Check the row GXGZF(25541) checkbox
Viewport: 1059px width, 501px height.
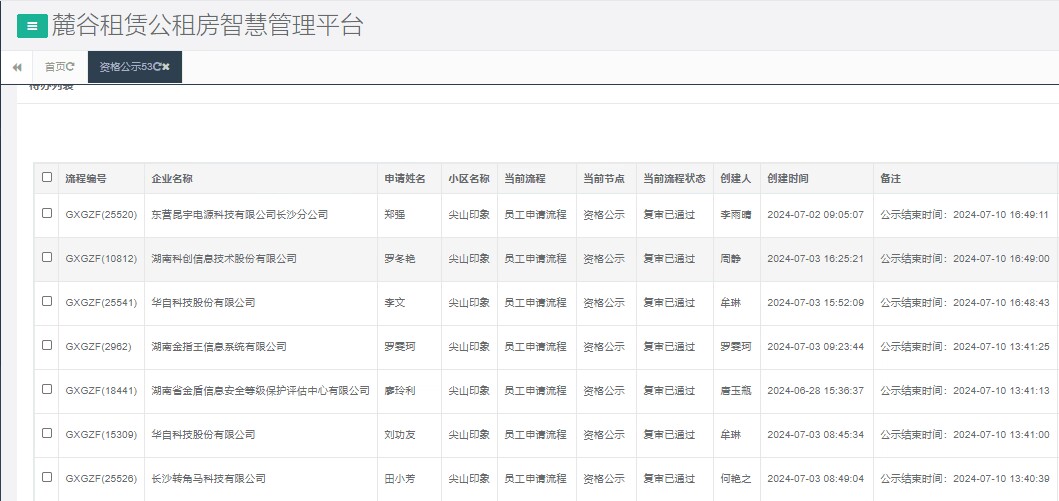point(47,301)
